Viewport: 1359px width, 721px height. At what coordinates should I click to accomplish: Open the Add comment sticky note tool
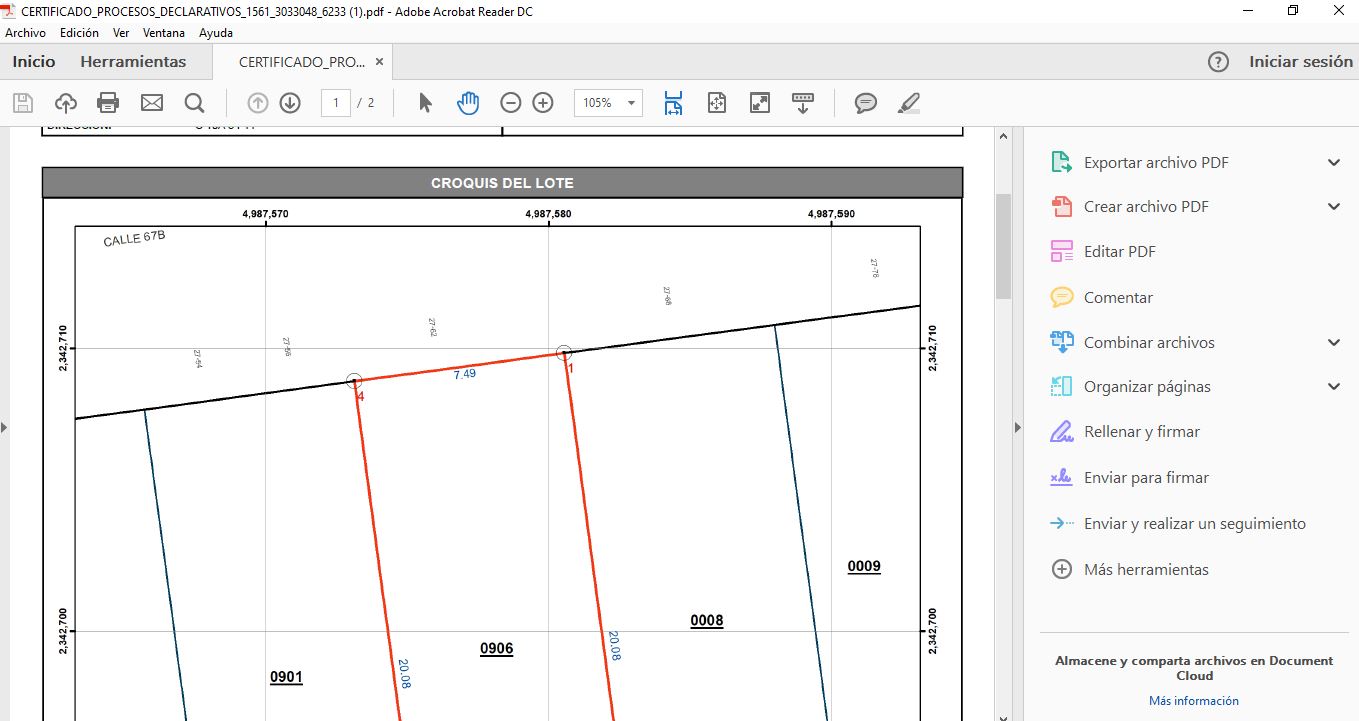[x=866, y=103]
